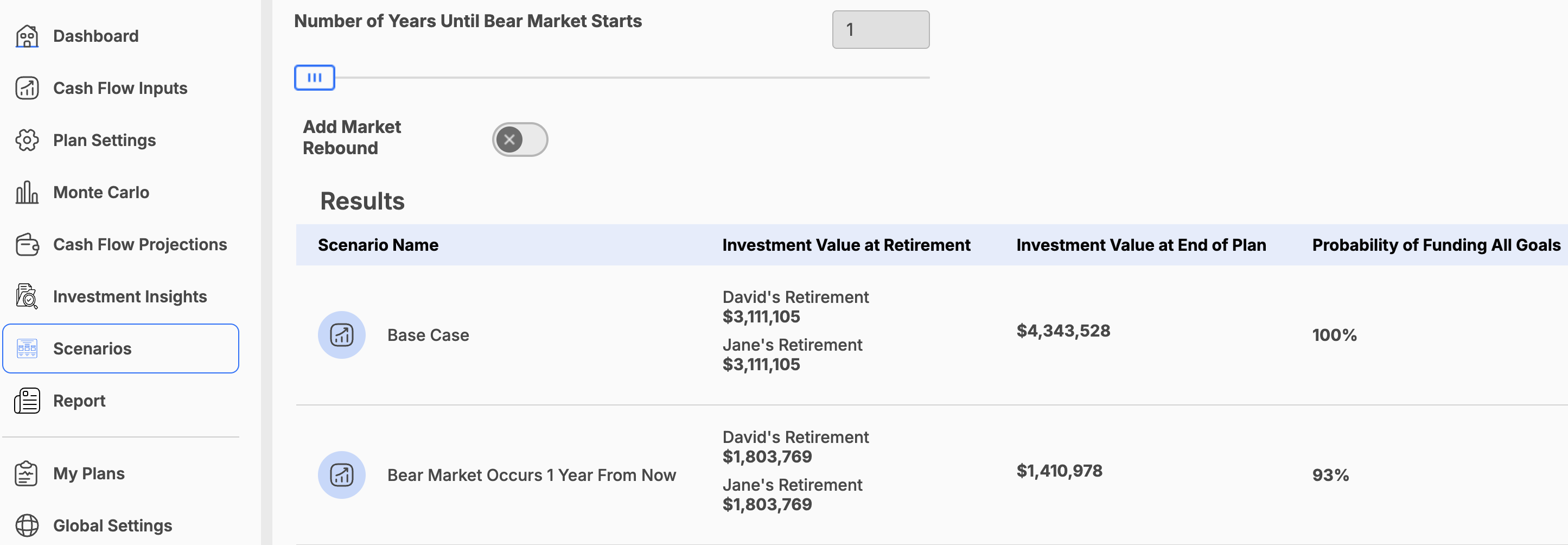
Task: Click the years until bear market input field
Action: click(x=880, y=29)
